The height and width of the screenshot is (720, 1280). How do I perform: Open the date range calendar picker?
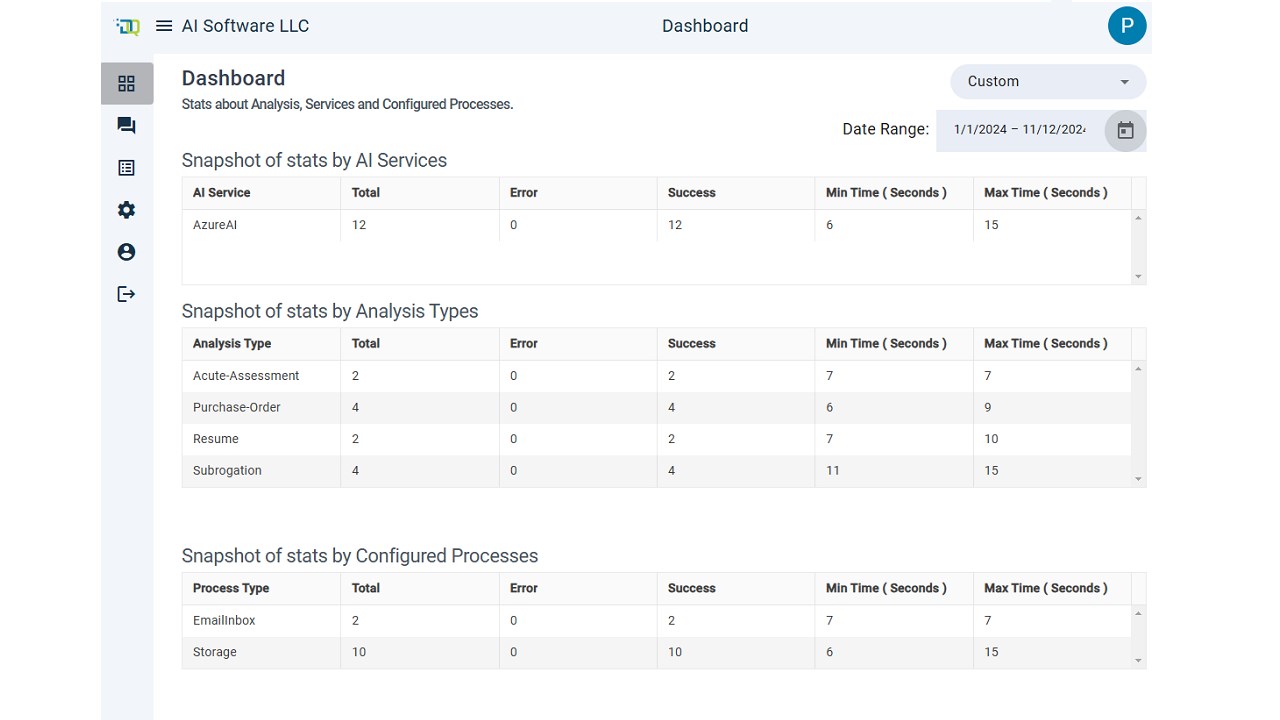point(1125,130)
